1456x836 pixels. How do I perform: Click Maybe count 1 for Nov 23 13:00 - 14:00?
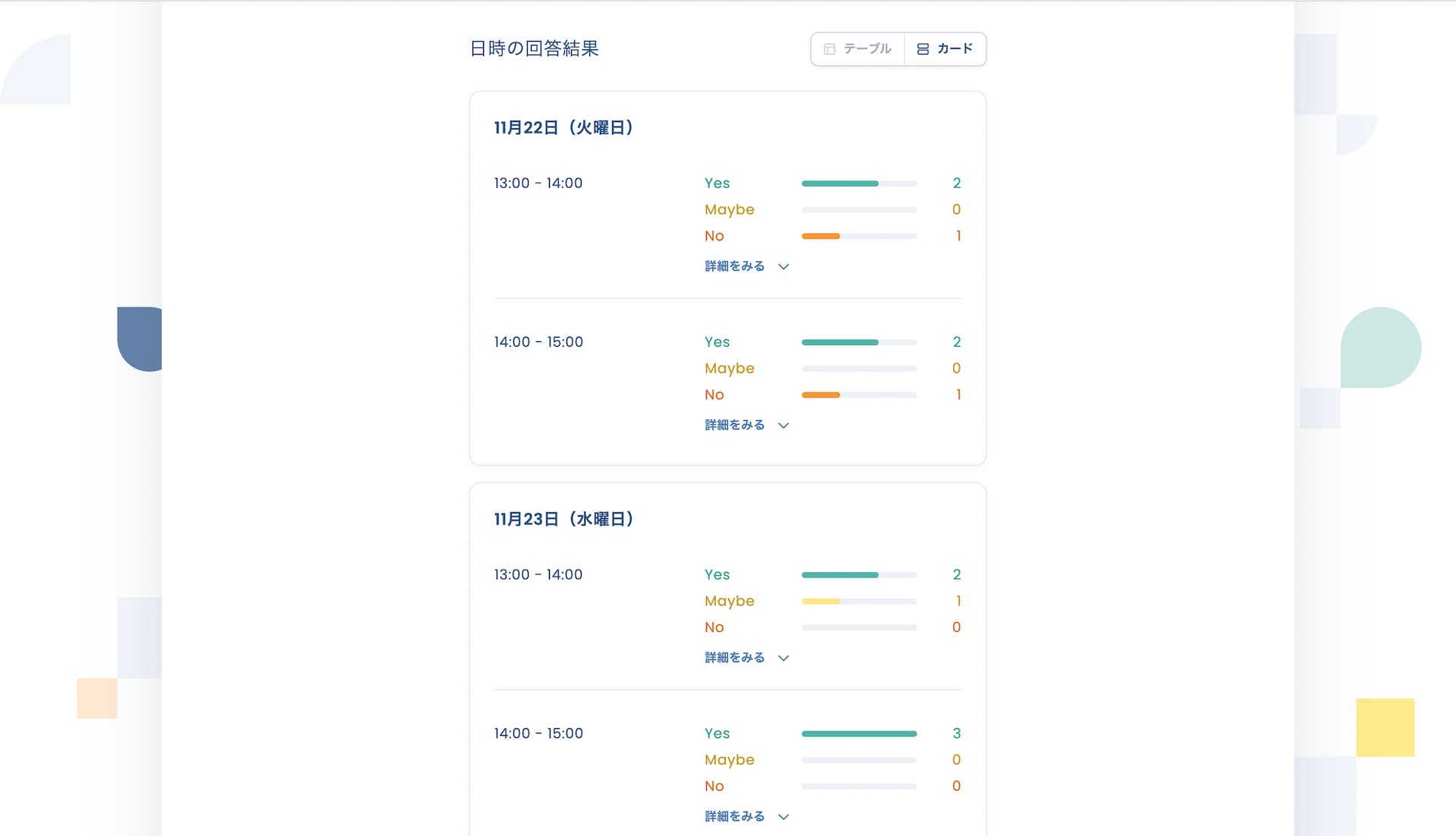click(959, 601)
